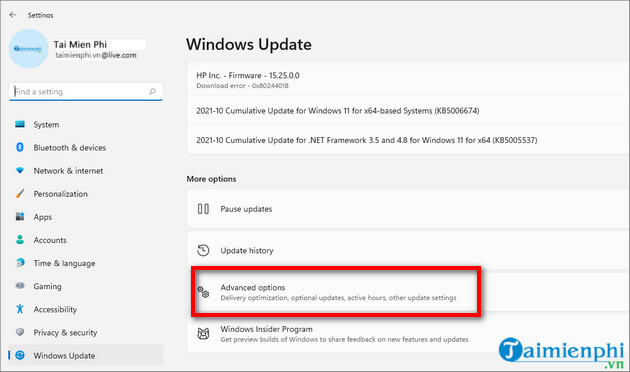630x372 pixels.
Task: Open Windows Insider Program
Action: 408,333
